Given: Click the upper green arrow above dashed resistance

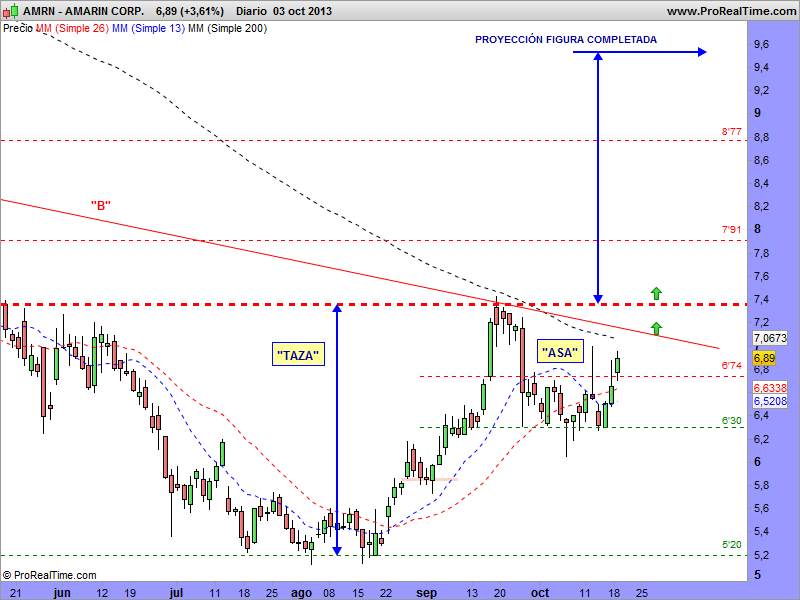Looking at the screenshot, I should (656, 293).
